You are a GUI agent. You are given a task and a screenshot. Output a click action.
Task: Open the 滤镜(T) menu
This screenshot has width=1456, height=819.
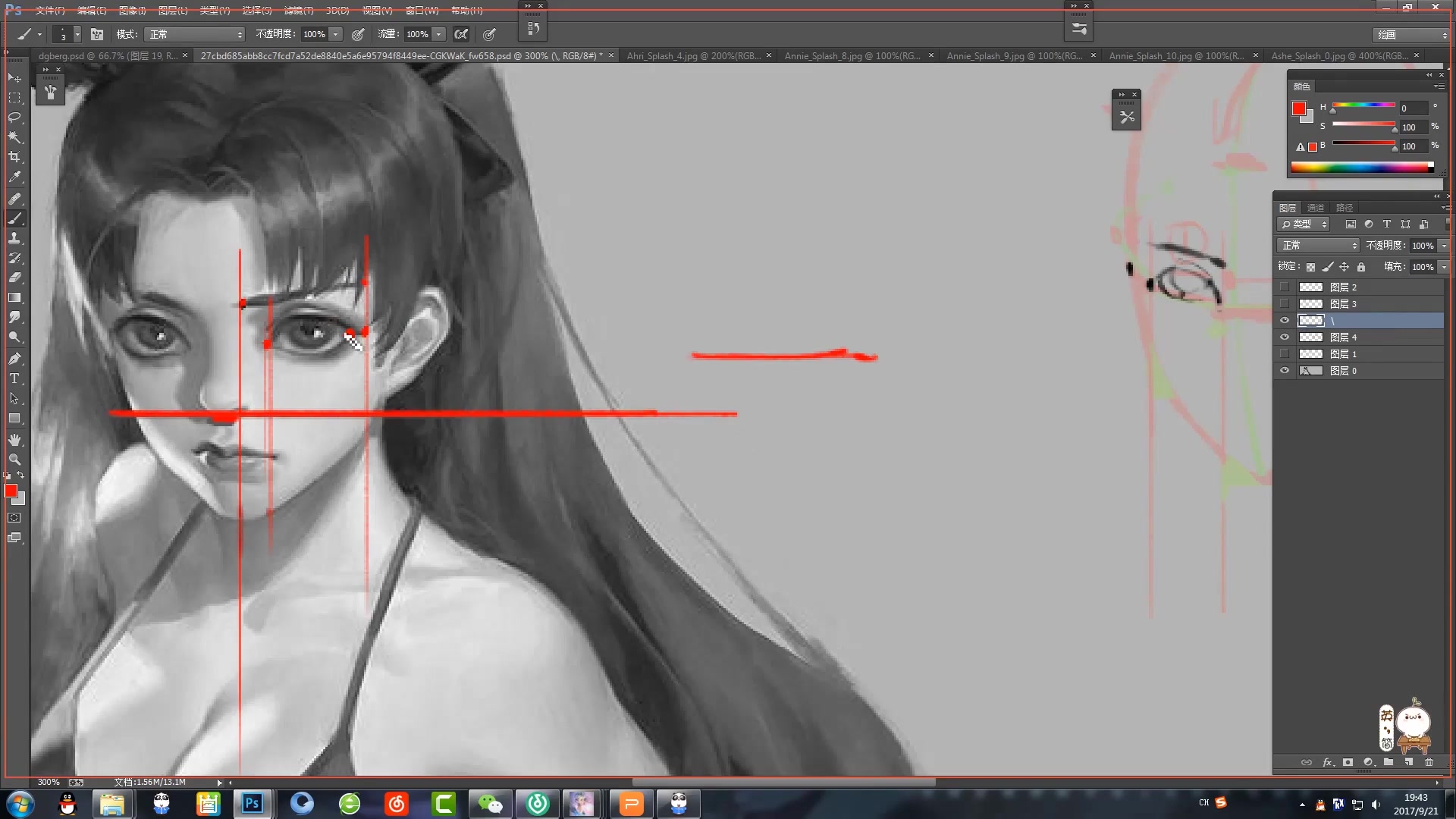[x=299, y=11]
